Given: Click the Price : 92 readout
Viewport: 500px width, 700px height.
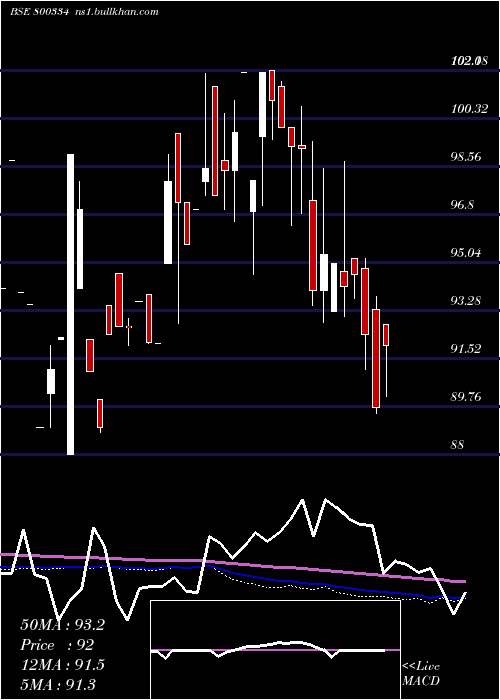Looking at the screenshot, I should (x=57, y=645).
